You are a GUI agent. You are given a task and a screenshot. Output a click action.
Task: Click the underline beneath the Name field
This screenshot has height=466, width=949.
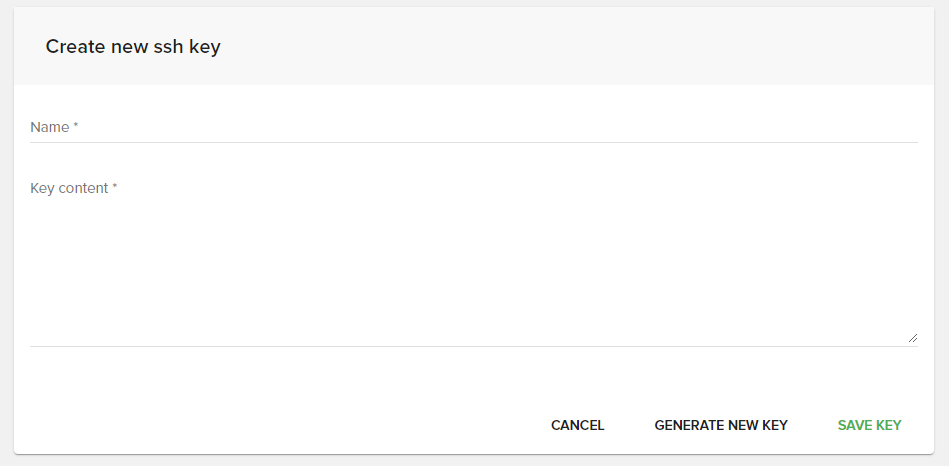pyautogui.click(x=474, y=142)
